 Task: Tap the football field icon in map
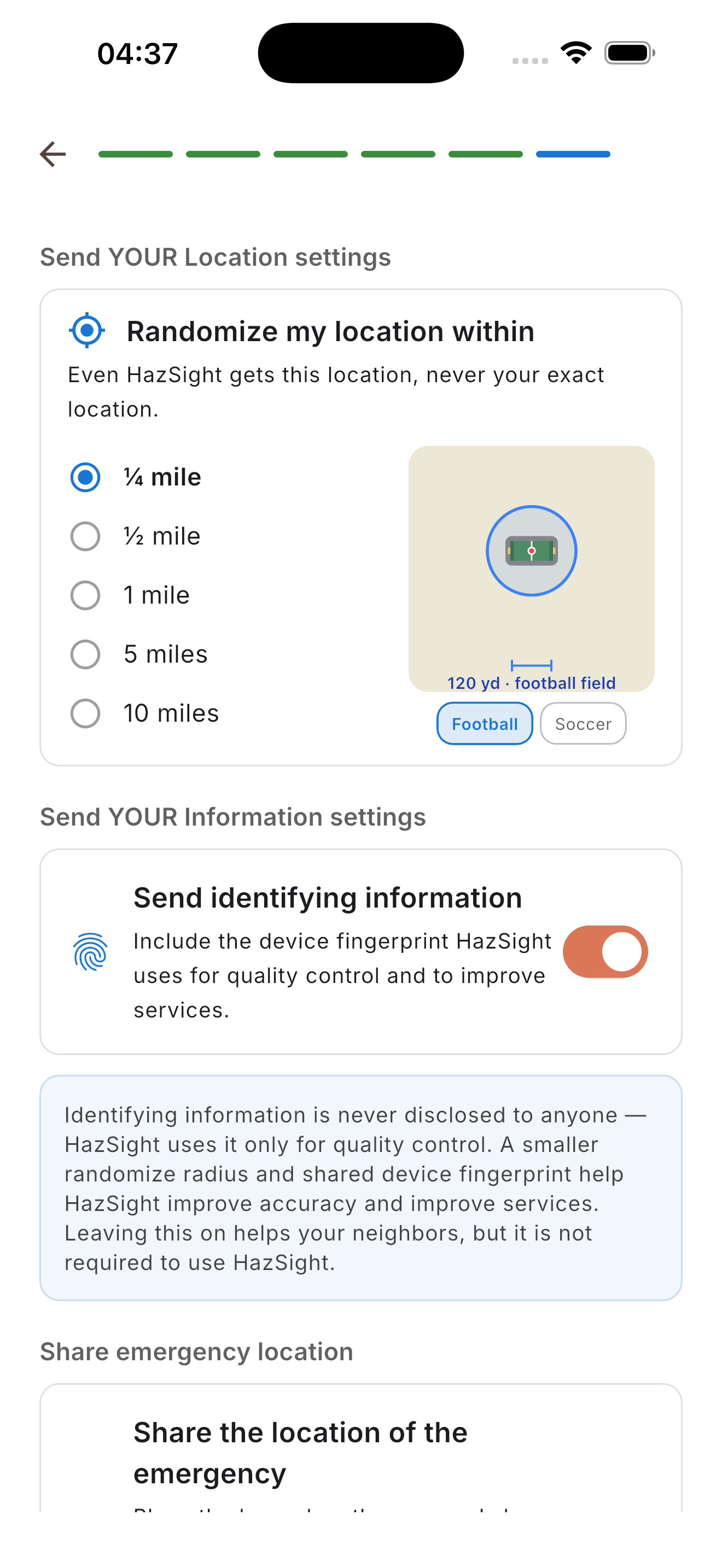(x=532, y=551)
